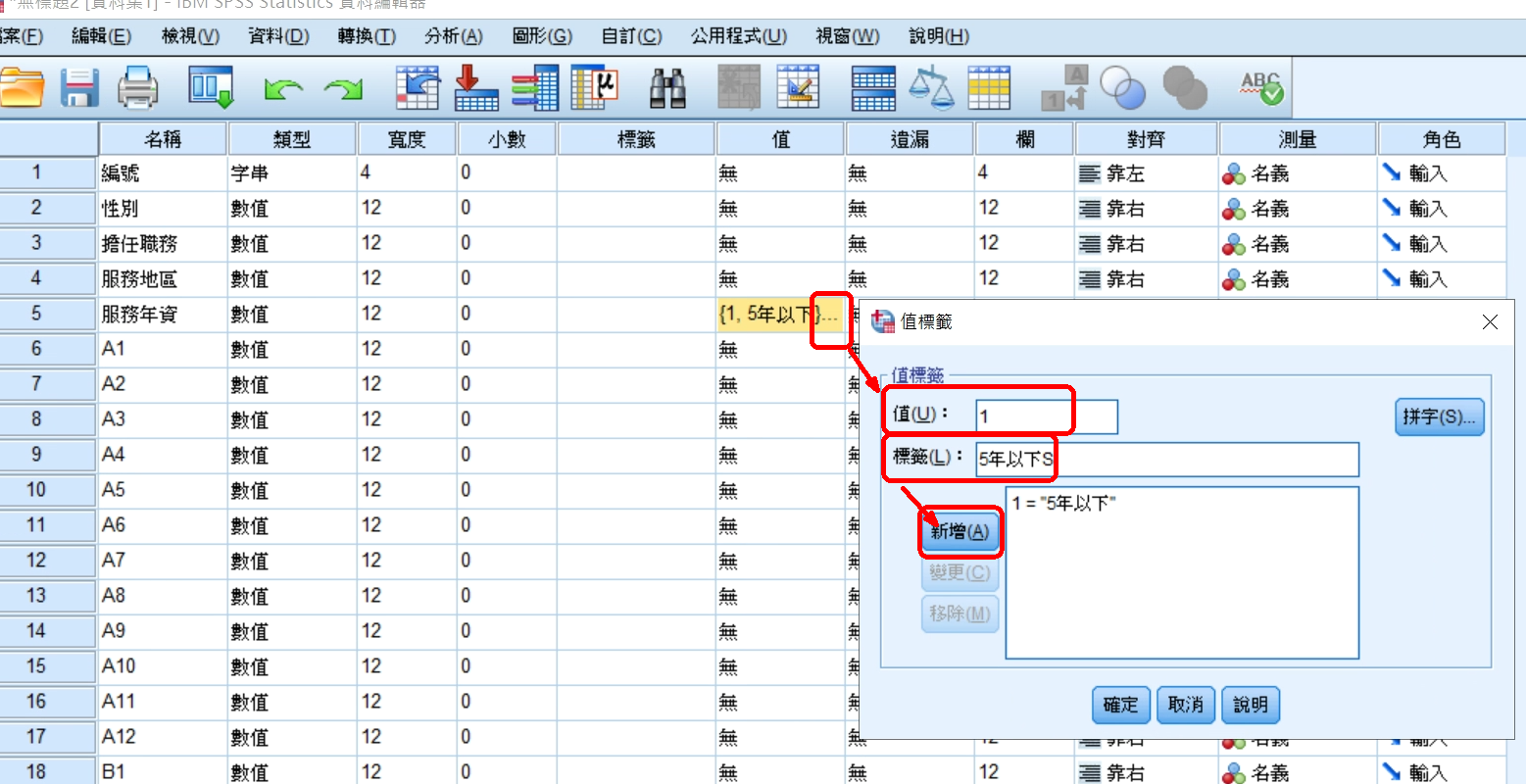This screenshot has height=784, width=1526.
Task: Select the 1 = "5年以下" list entry
Action: (x=1064, y=503)
